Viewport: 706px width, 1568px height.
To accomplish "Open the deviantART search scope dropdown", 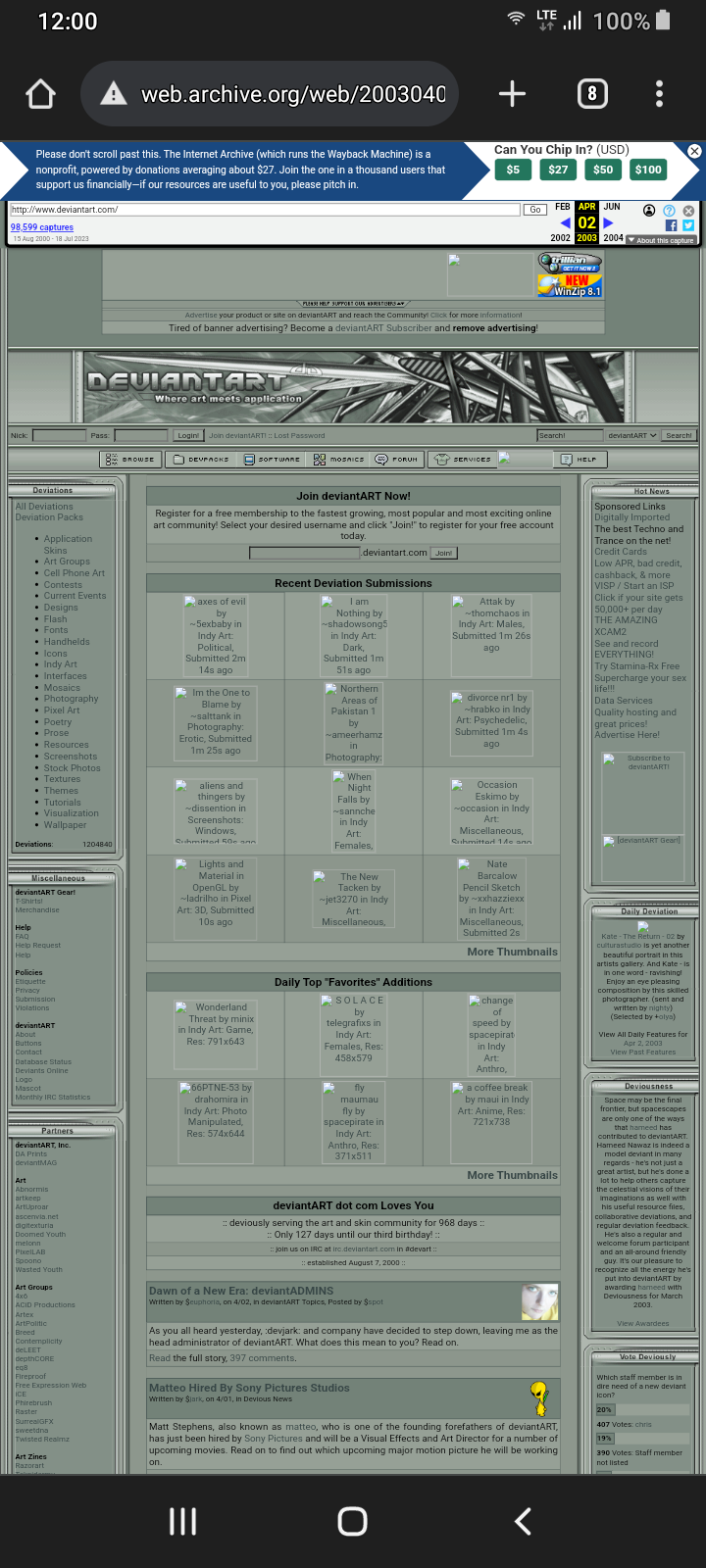I will point(632,435).
